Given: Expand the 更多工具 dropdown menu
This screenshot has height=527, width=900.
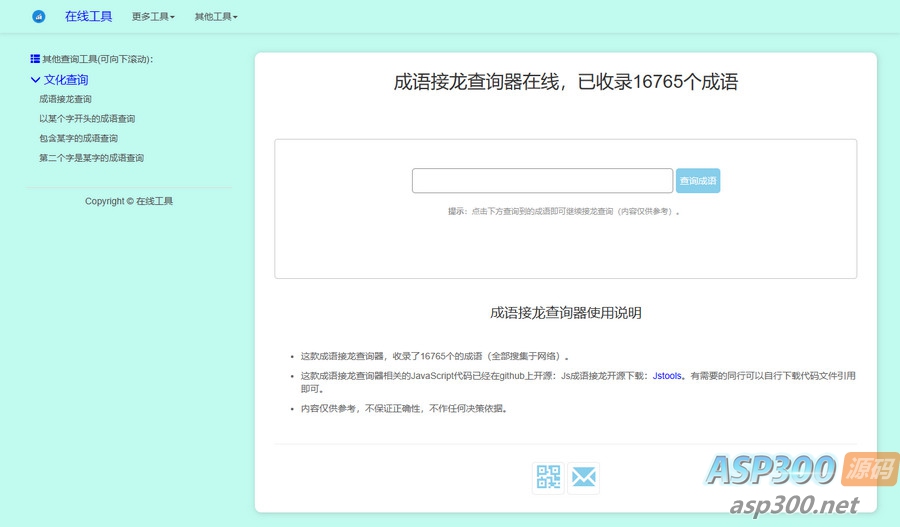Looking at the screenshot, I should (x=153, y=17).
